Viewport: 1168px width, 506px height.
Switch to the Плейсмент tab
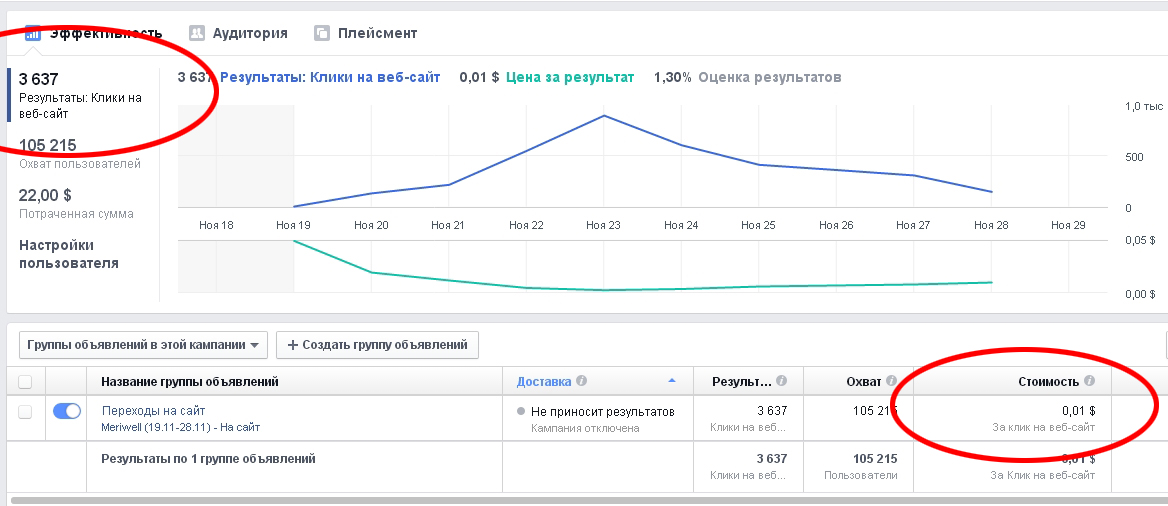click(x=377, y=33)
